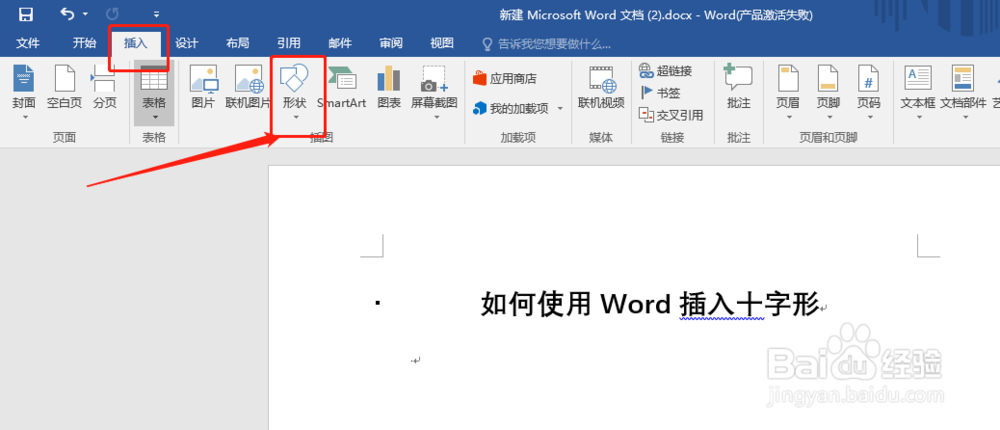Open the 文本框 text box dropdown
Image resolution: width=1000 pixels, height=430 pixels.
point(918,93)
